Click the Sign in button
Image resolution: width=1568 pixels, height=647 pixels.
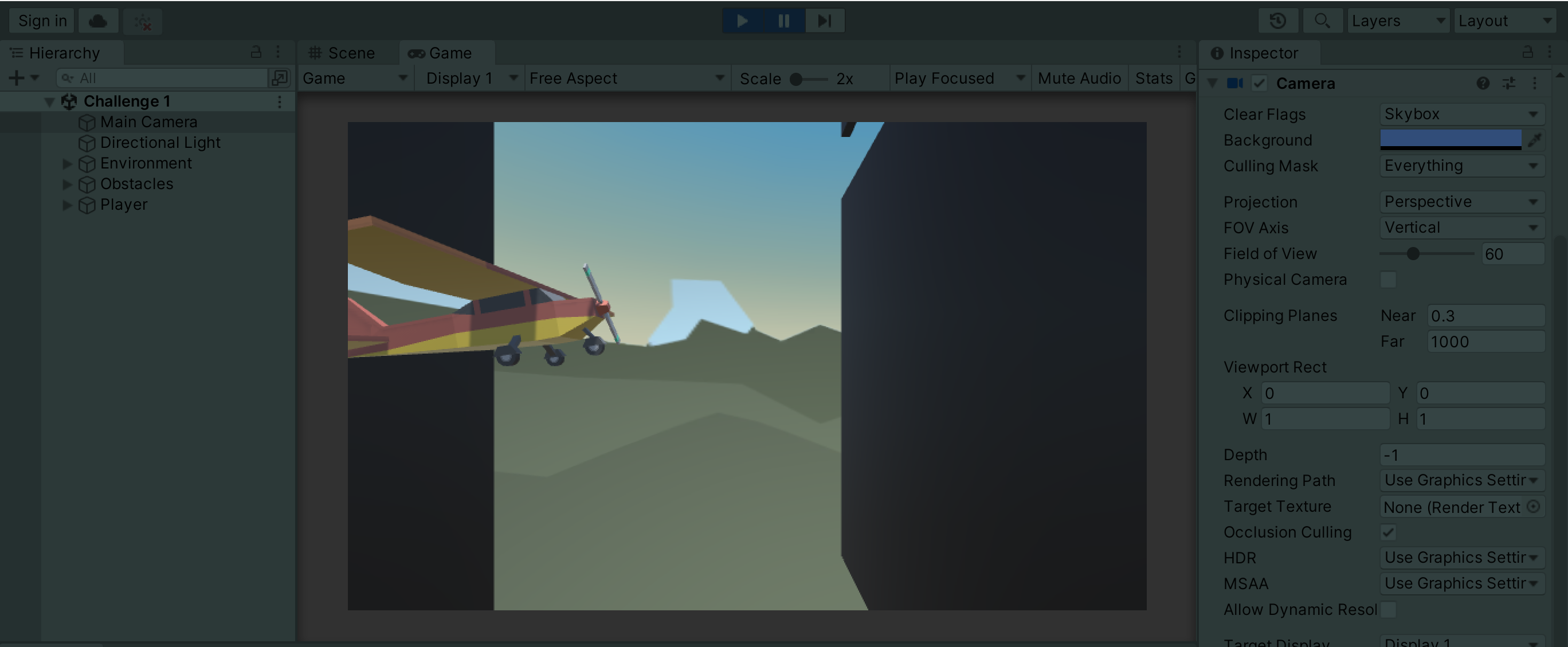(x=42, y=21)
